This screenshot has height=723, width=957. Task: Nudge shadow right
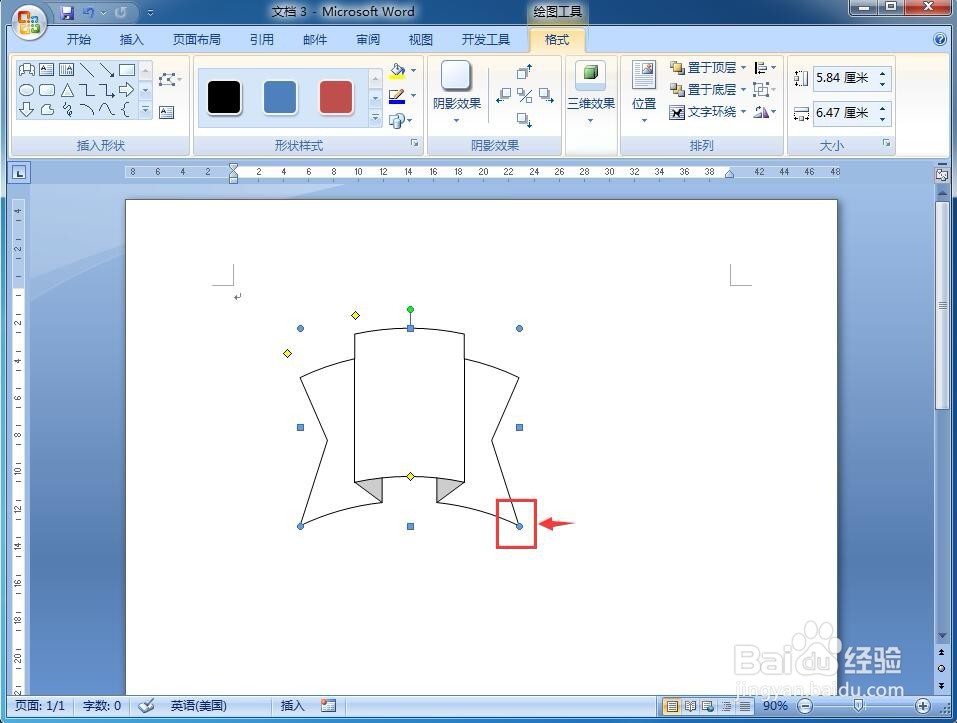click(x=546, y=95)
